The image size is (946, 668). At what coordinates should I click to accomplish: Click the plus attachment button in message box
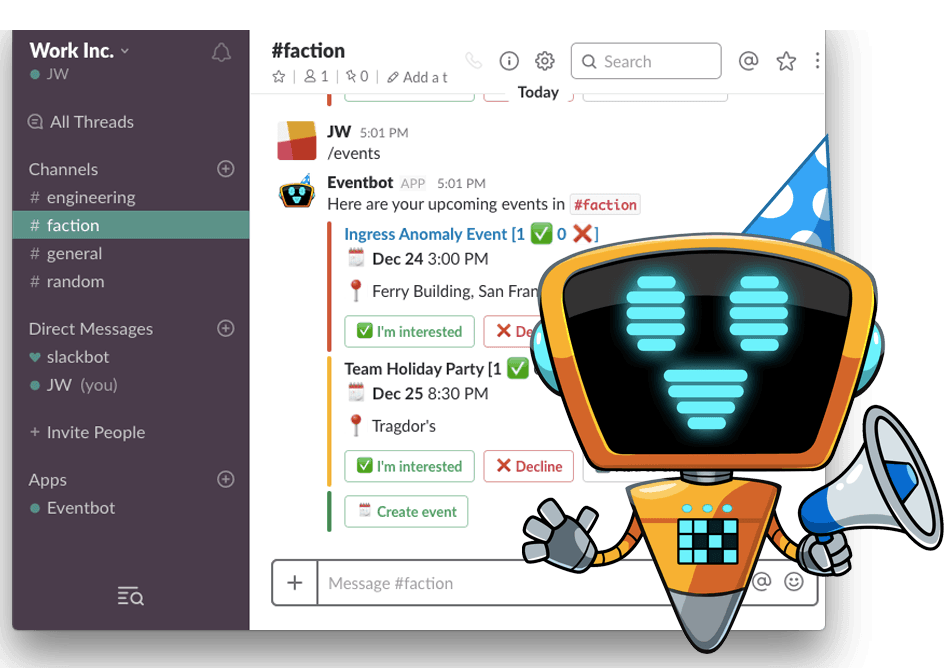click(x=294, y=583)
